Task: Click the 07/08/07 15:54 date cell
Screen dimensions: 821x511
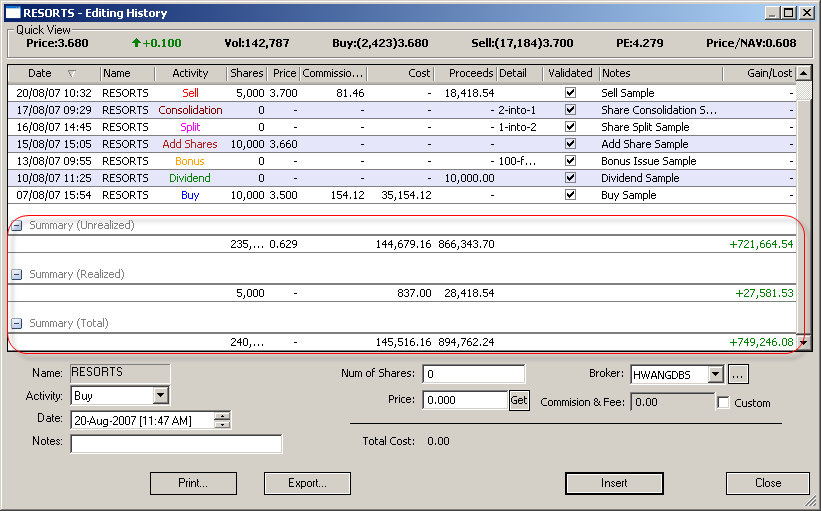Action: (54, 195)
